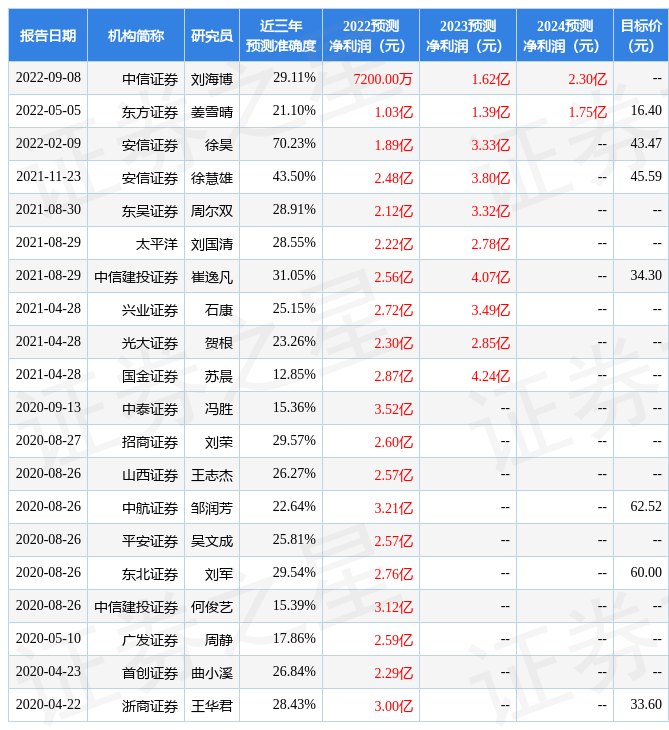Select researcher name 曲小溪
The width and height of the screenshot is (669, 730).
pyautogui.click(x=212, y=674)
